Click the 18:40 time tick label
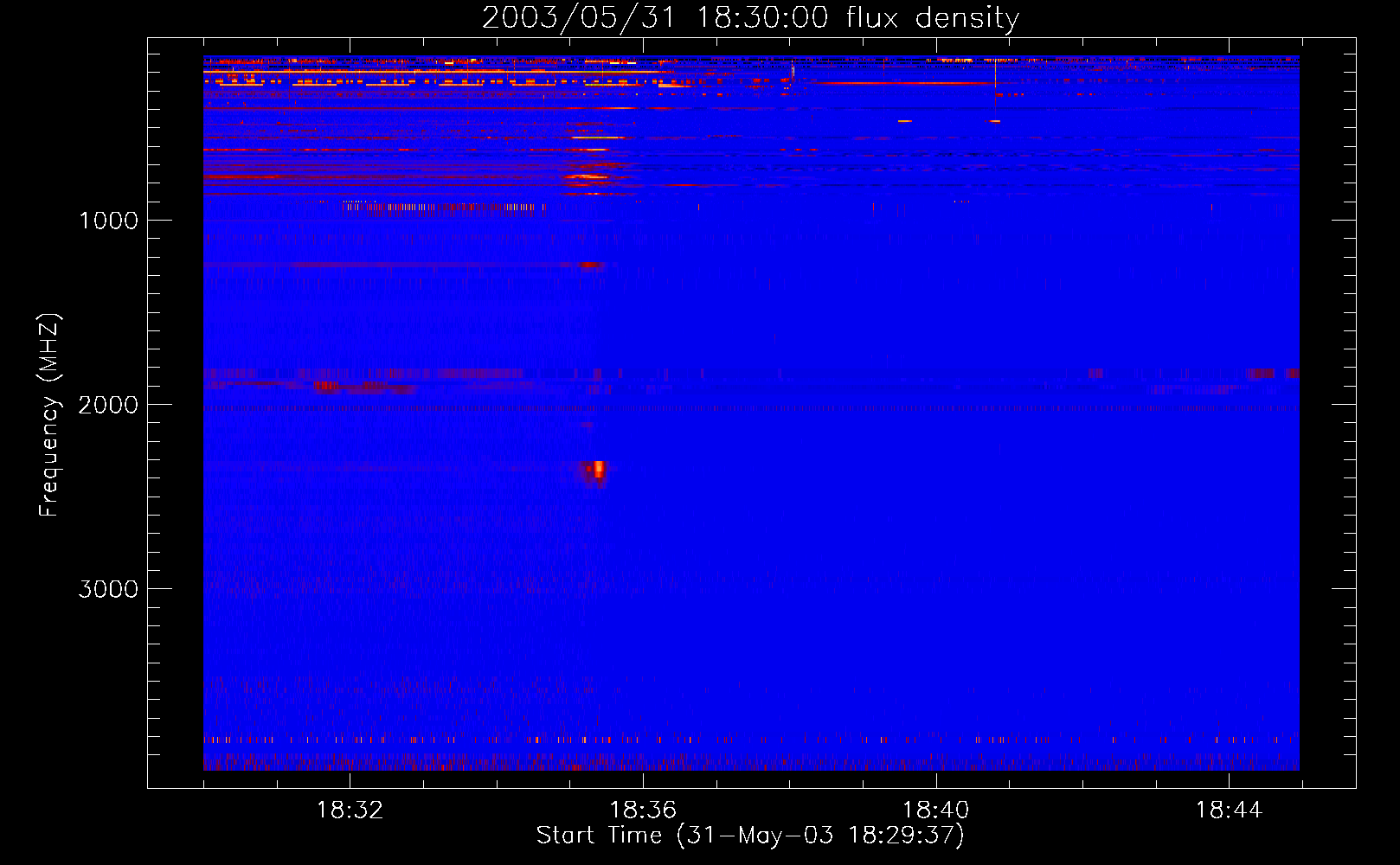 (x=935, y=811)
